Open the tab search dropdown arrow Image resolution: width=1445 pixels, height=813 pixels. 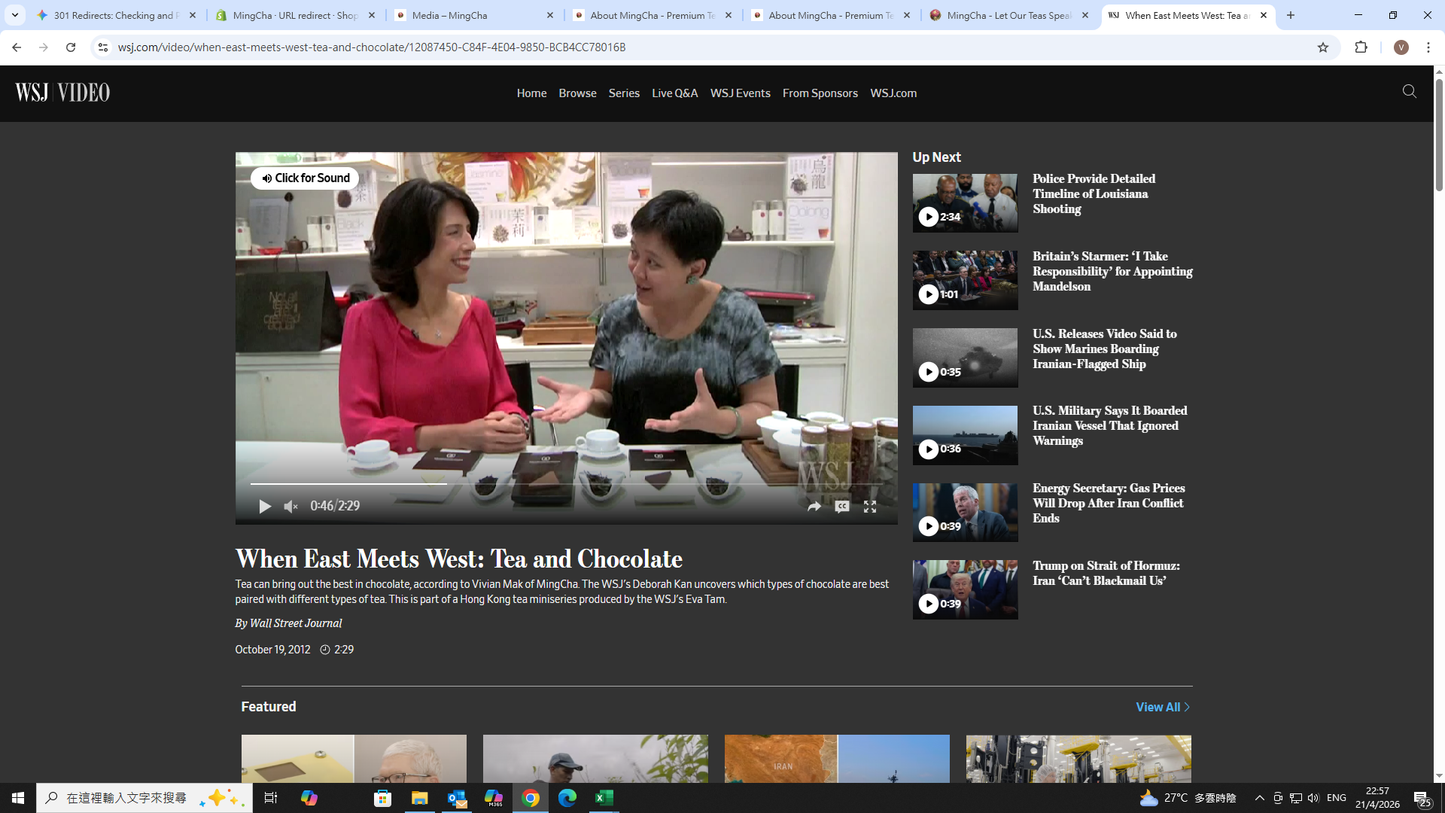click(15, 15)
